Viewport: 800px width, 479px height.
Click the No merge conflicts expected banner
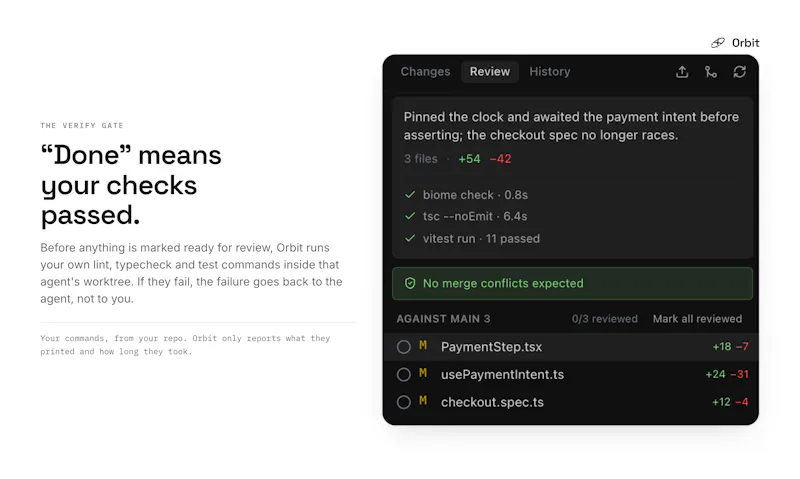click(572, 283)
